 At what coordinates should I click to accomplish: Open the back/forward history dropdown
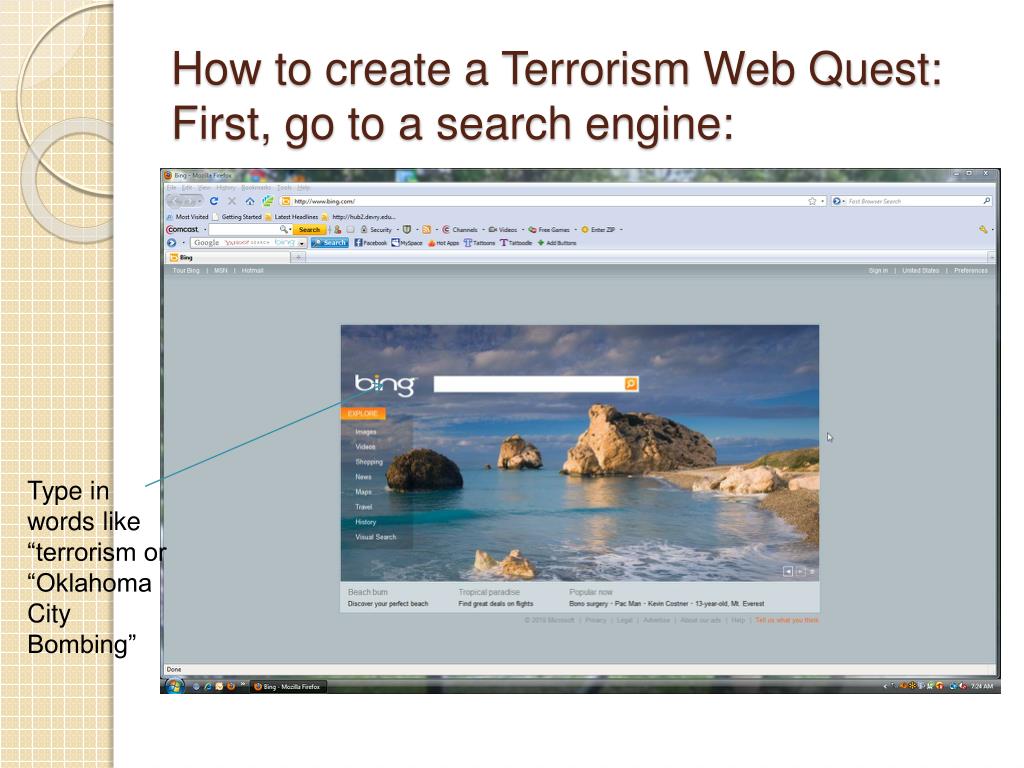[x=200, y=201]
